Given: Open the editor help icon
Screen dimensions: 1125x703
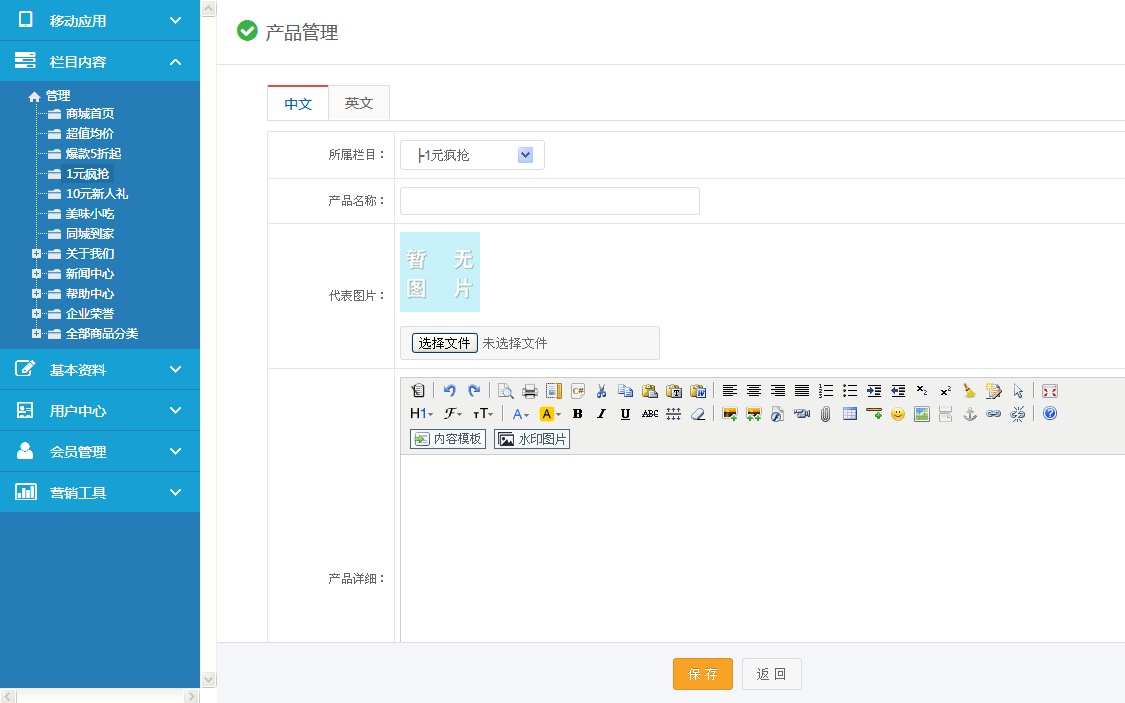Looking at the screenshot, I should (x=1049, y=414).
